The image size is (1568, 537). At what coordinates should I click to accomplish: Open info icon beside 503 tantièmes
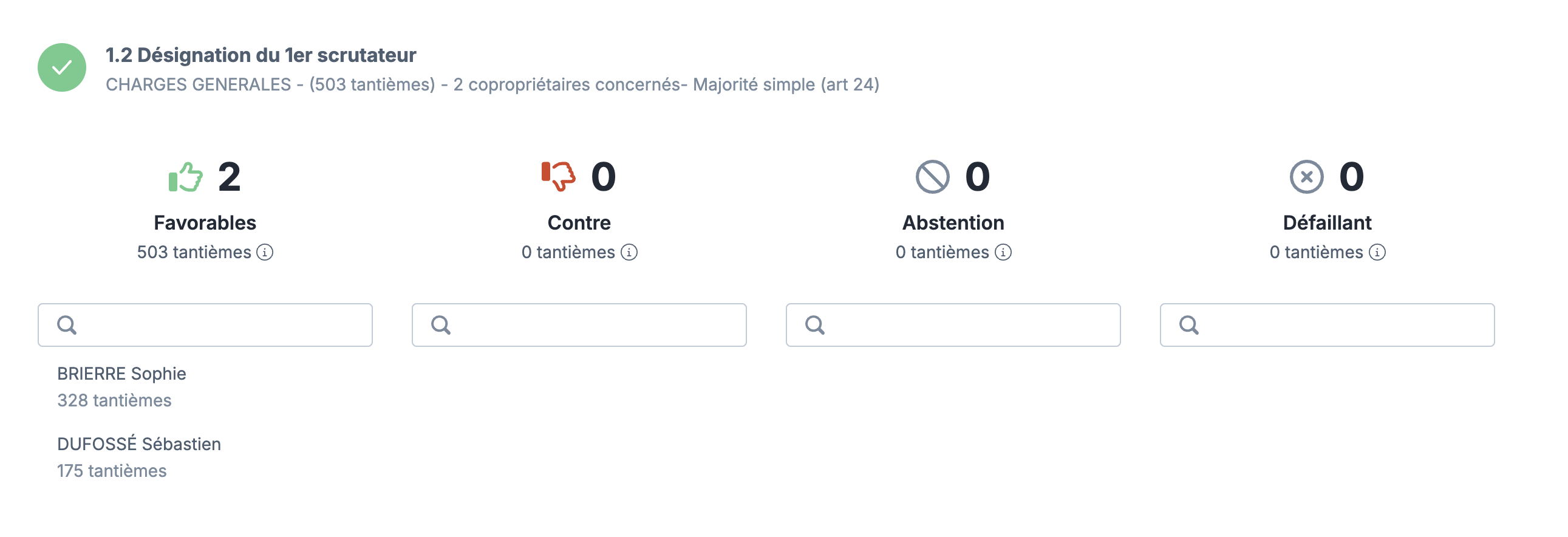[x=265, y=252]
